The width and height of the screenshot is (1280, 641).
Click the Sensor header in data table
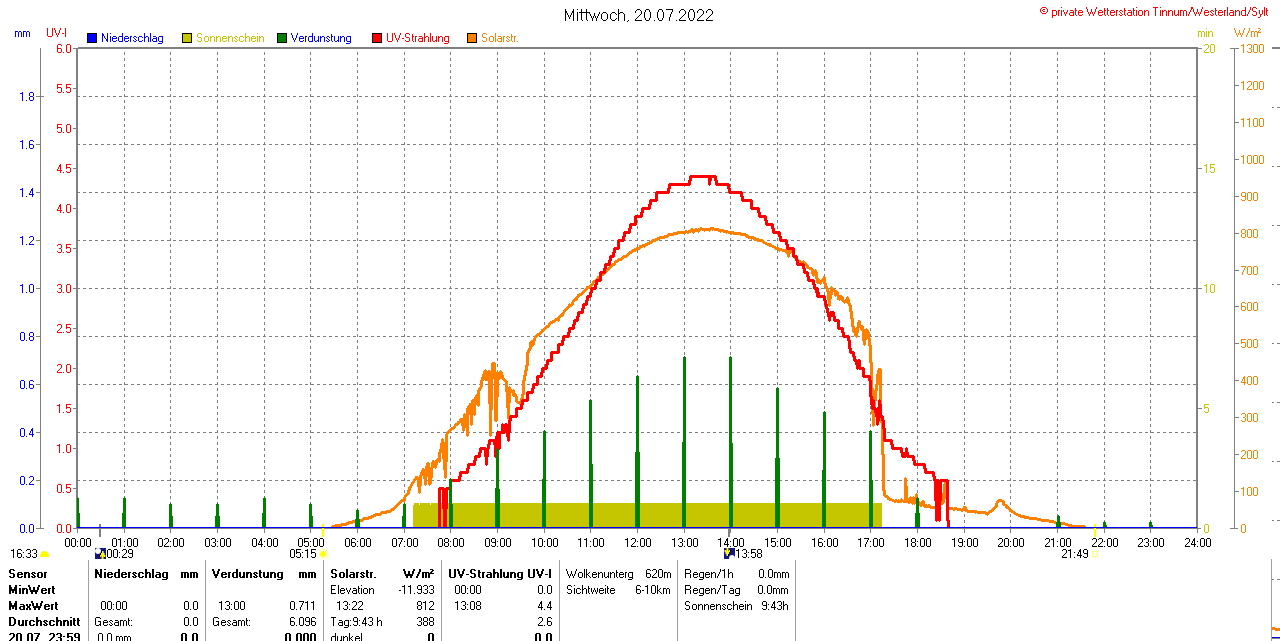pyautogui.click(x=28, y=574)
